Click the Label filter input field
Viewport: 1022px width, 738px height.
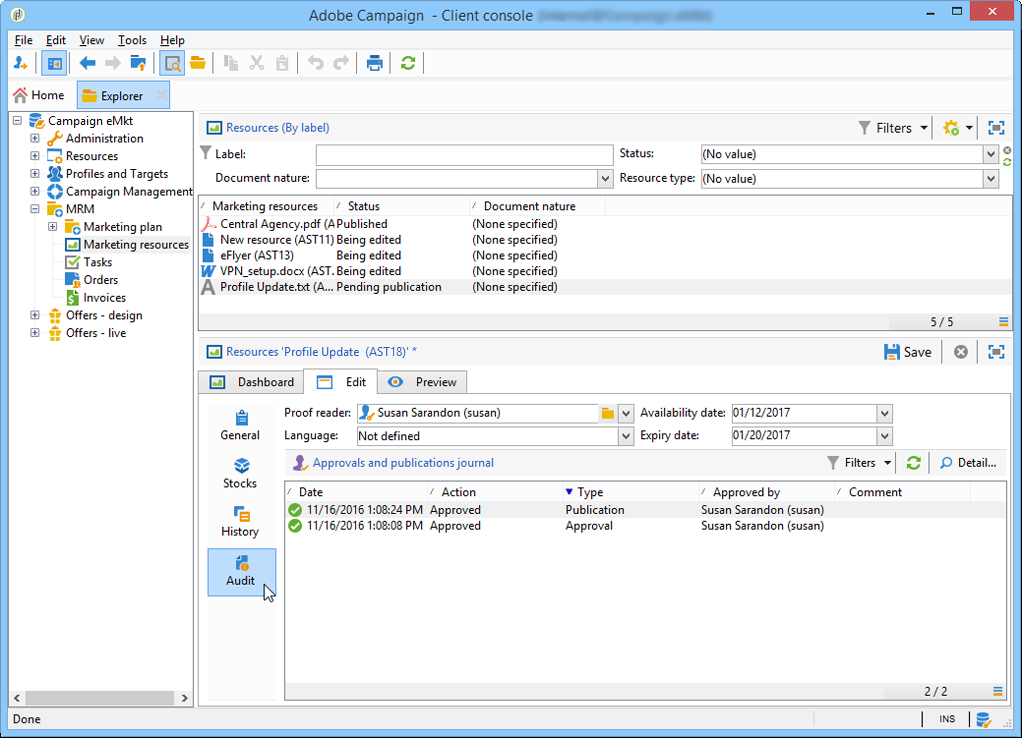(x=464, y=155)
